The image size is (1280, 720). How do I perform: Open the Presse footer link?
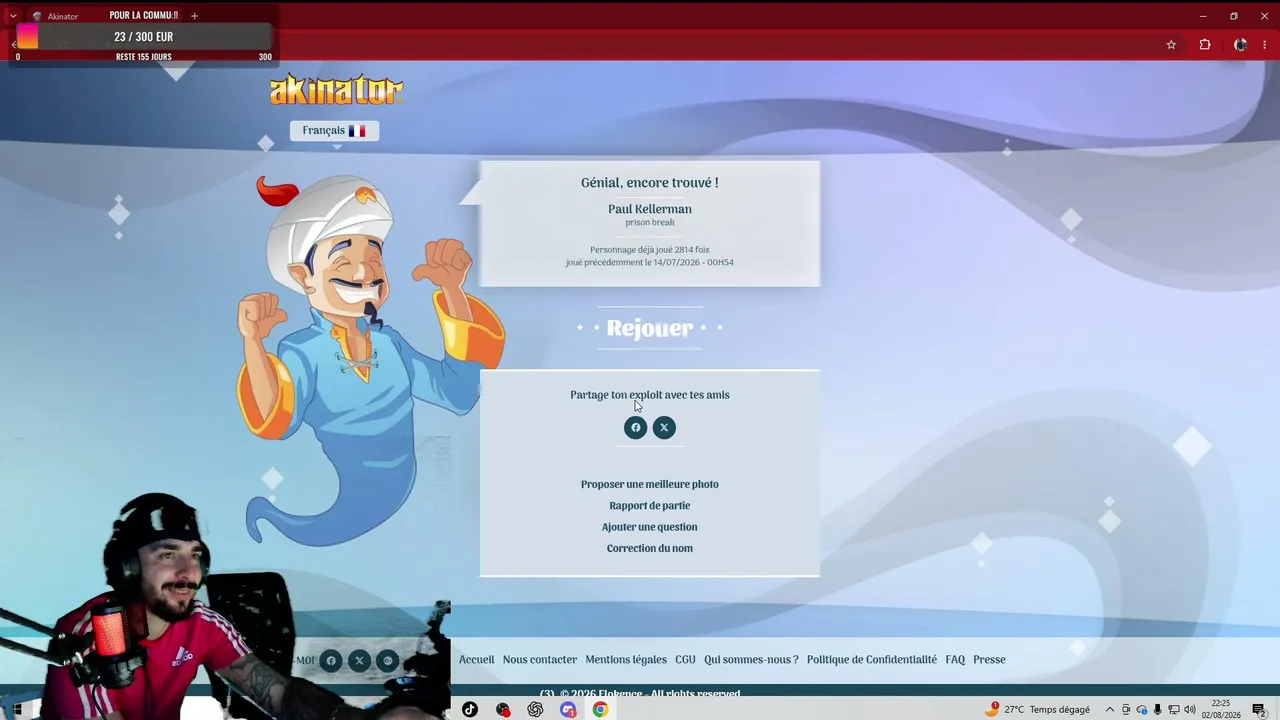[989, 660]
